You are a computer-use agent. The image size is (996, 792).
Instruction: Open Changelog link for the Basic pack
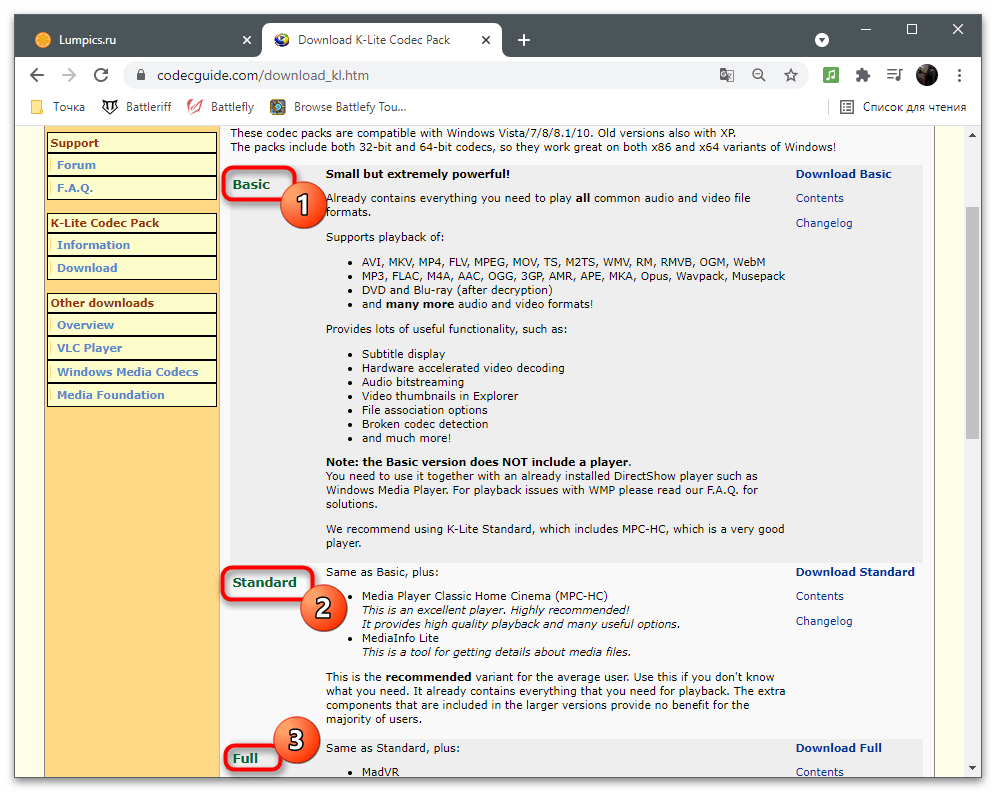(x=824, y=223)
